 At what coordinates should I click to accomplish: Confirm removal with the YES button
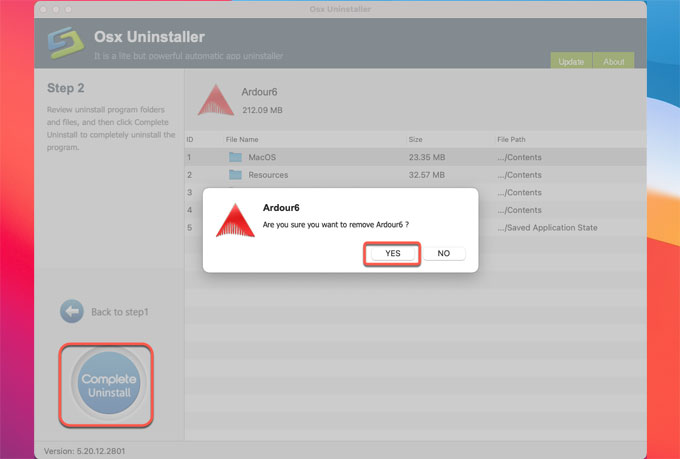392,253
